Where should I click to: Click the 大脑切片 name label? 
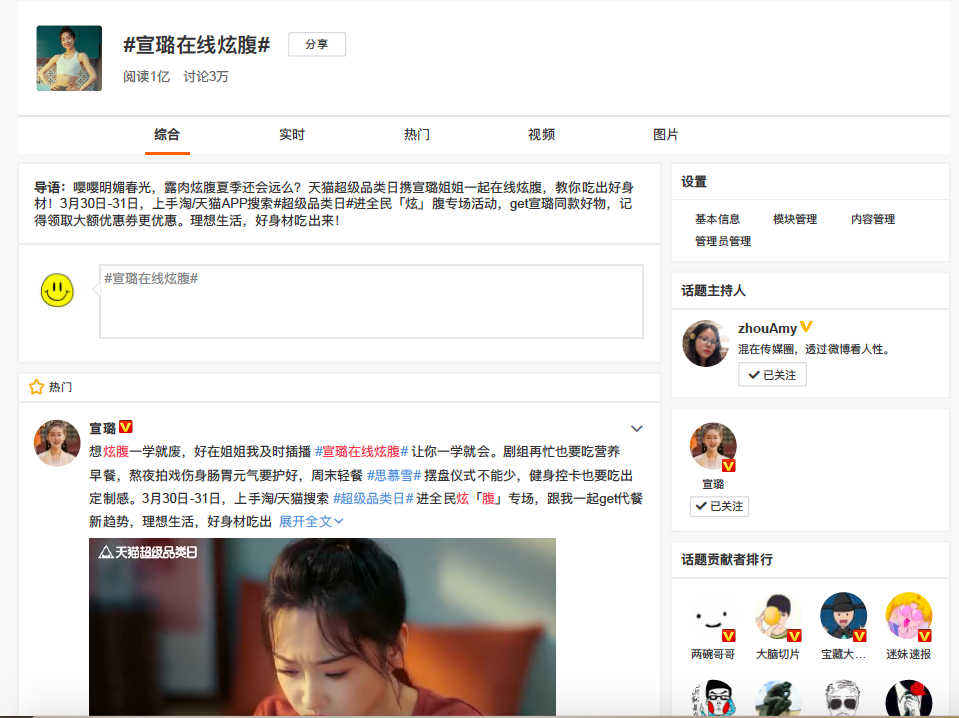tap(778, 654)
